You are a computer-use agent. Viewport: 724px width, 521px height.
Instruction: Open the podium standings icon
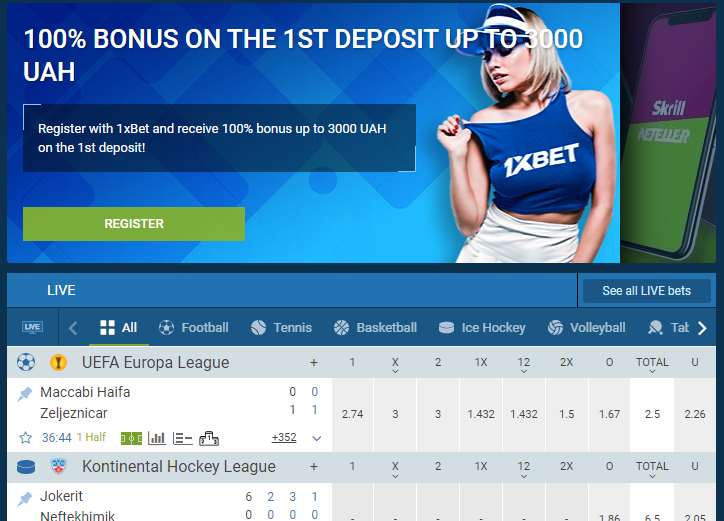coord(209,438)
